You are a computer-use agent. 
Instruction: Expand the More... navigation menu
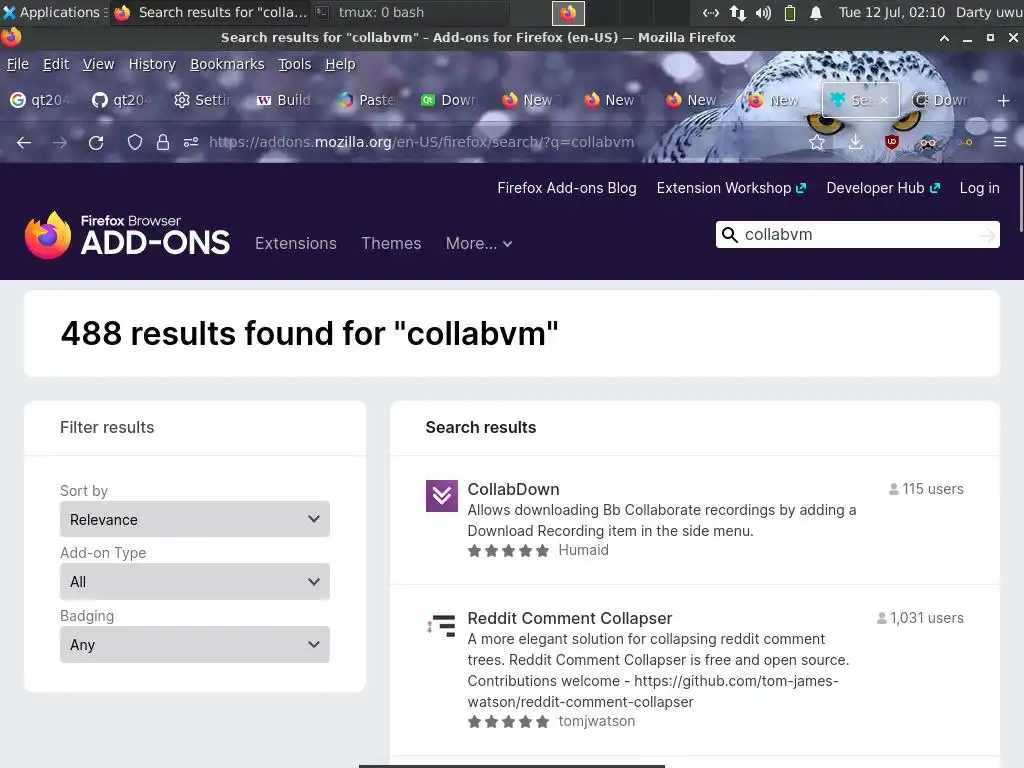[x=479, y=244]
